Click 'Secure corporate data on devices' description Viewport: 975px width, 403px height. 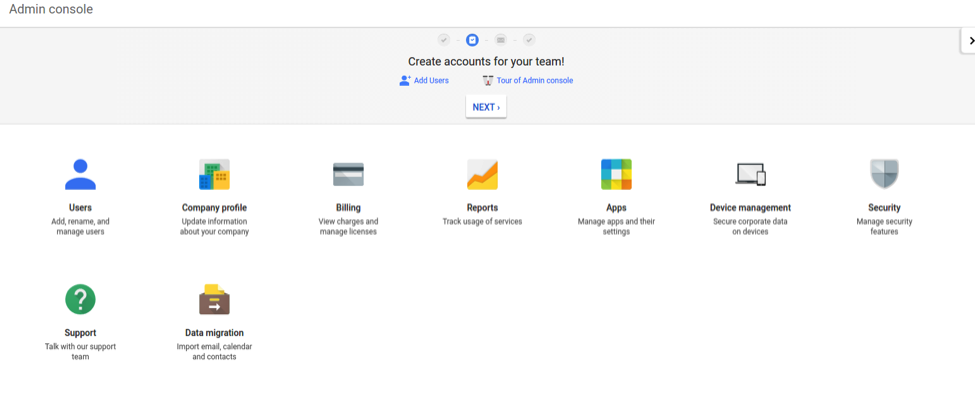[x=751, y=226]
